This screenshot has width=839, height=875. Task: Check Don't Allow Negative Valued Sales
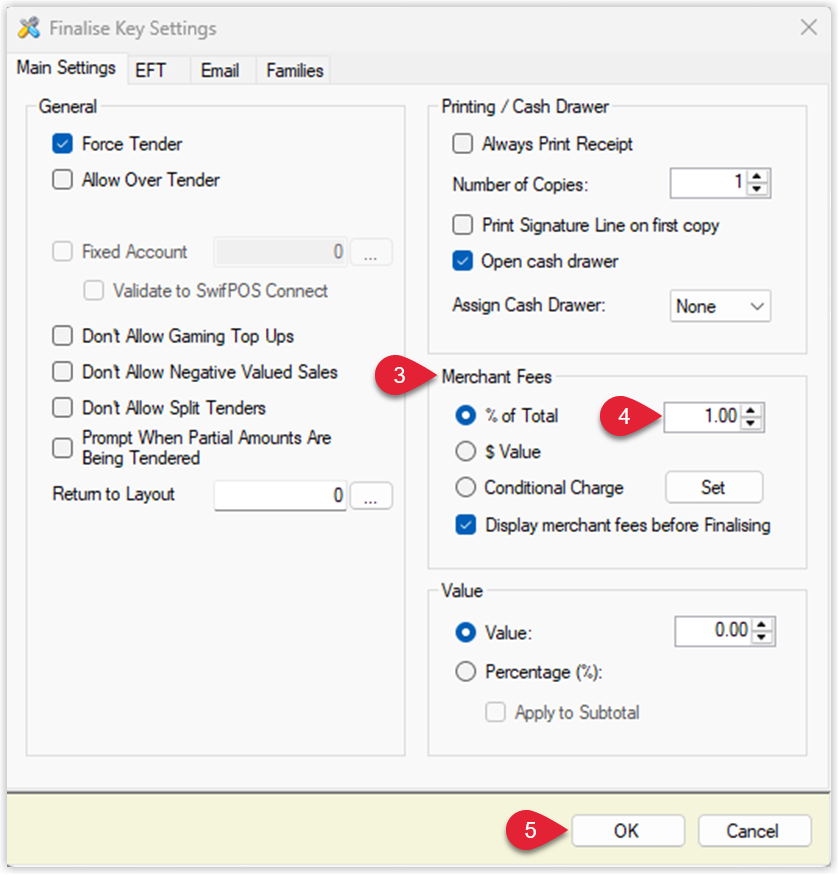63,372
